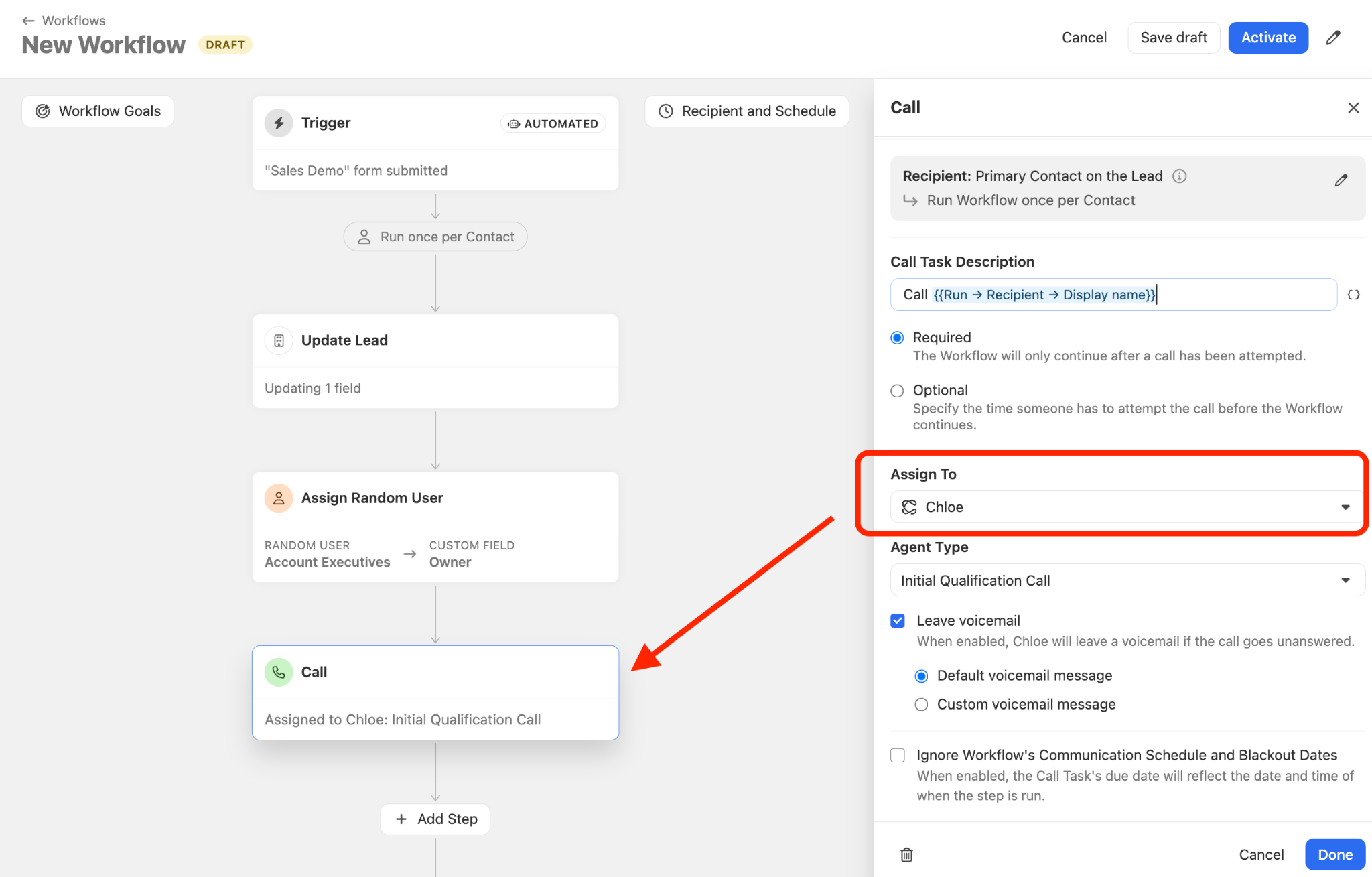Click the info icon next to Recipient

(1179, 176)
